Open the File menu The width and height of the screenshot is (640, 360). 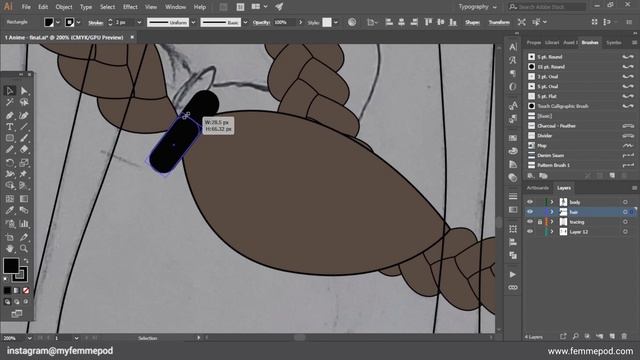(26, 7)
